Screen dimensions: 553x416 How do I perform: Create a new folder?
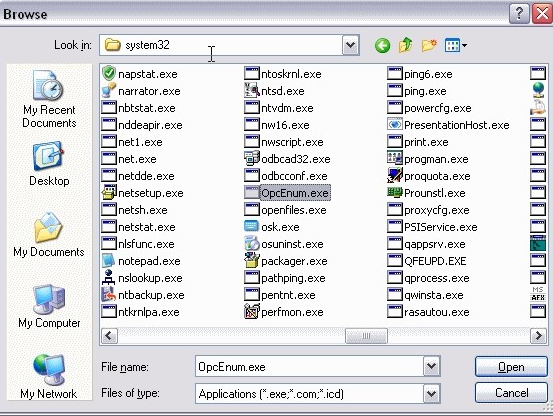coord(429,45)
